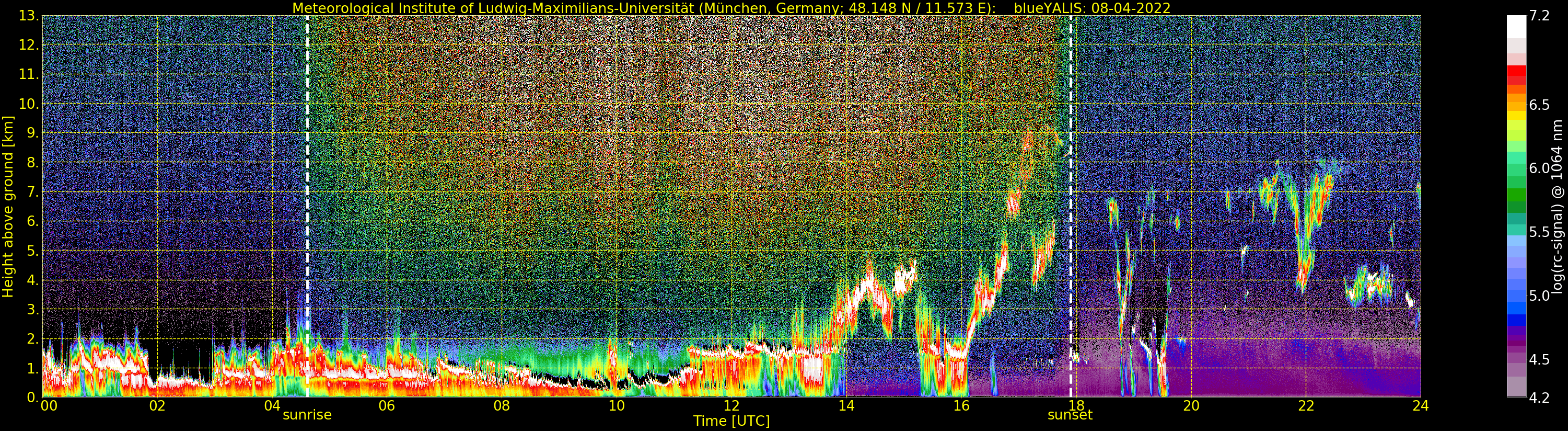Click the colorbar value '5.0'
1568x431 pixels.
1539,296
